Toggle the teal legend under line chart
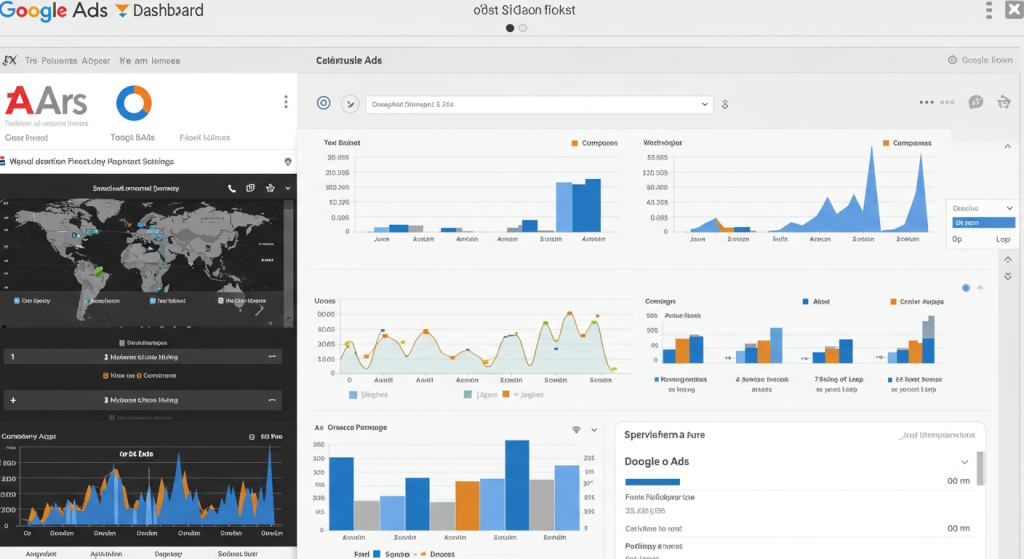The image size is (1024, 559). tap(480, 395)
